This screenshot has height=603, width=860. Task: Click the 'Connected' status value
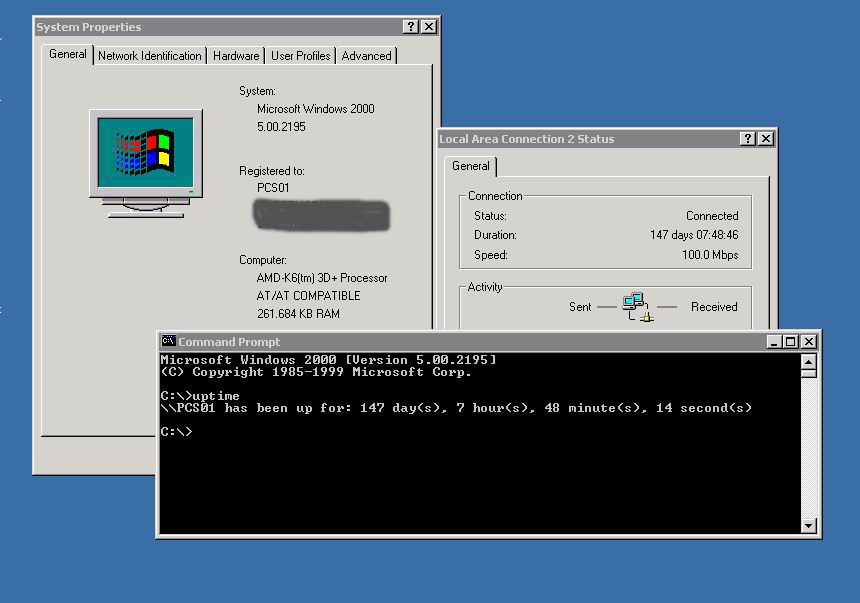point(712,216)
